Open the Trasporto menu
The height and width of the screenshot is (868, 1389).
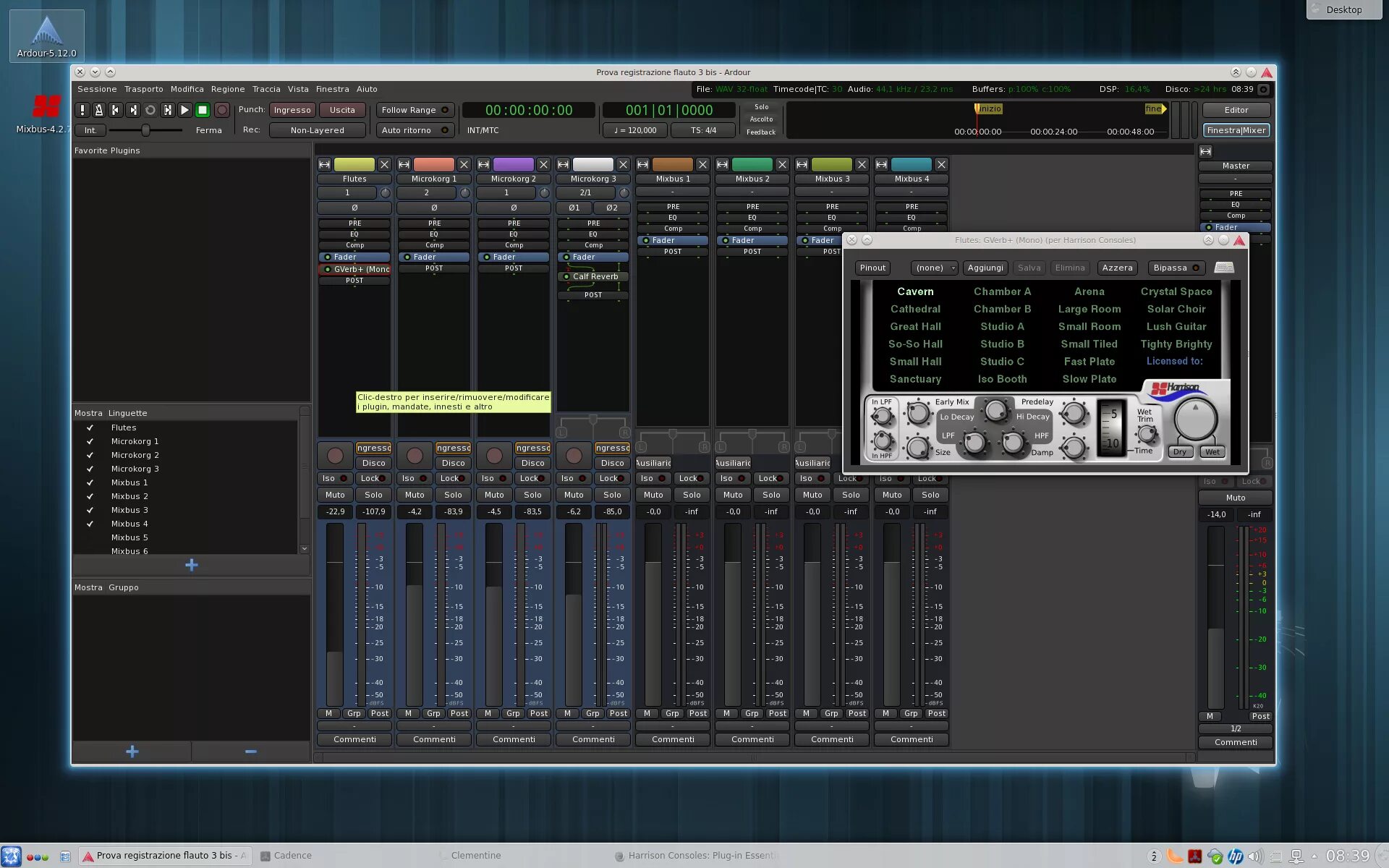pos(144,89)
